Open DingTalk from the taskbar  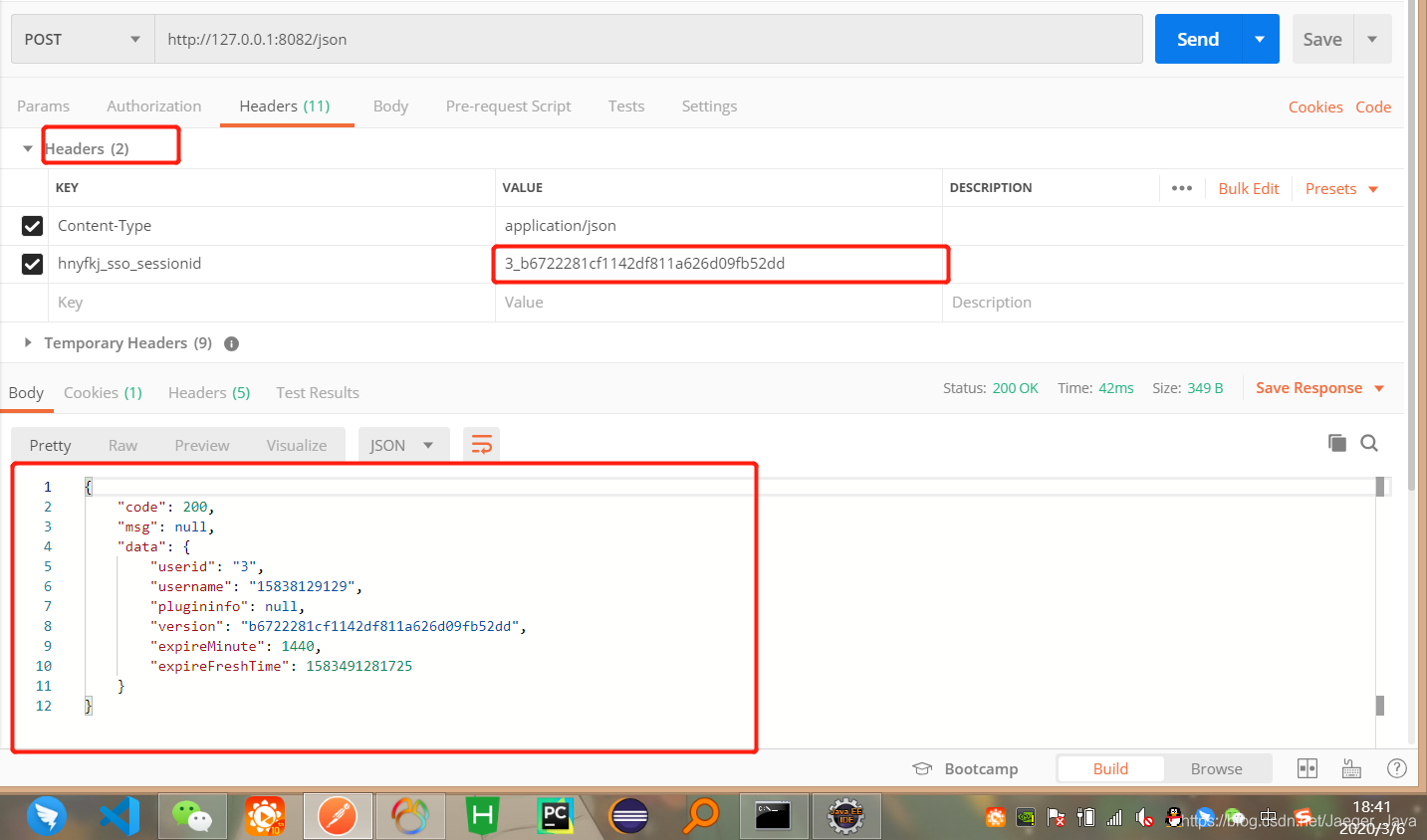47,816
